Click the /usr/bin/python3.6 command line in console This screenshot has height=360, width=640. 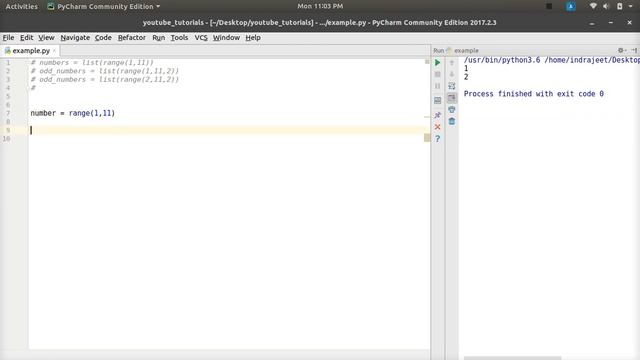[x=551, y=60]
